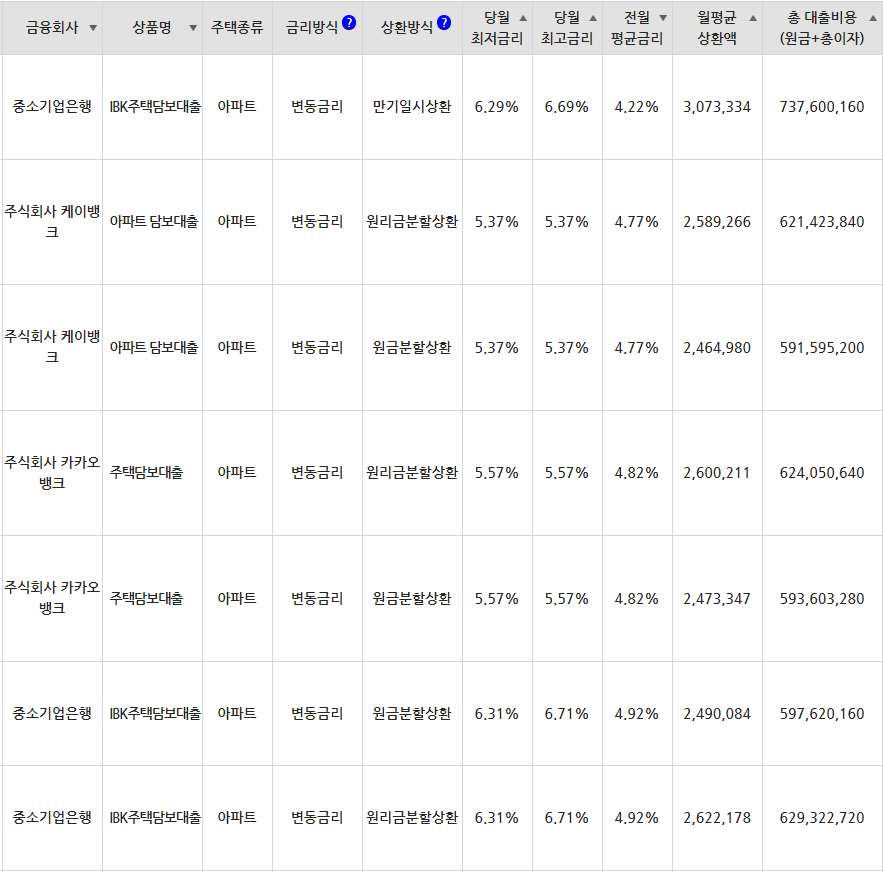
Task: Click 주택담보대출 in the 2,600,211 row
Action: pos(146,472)
